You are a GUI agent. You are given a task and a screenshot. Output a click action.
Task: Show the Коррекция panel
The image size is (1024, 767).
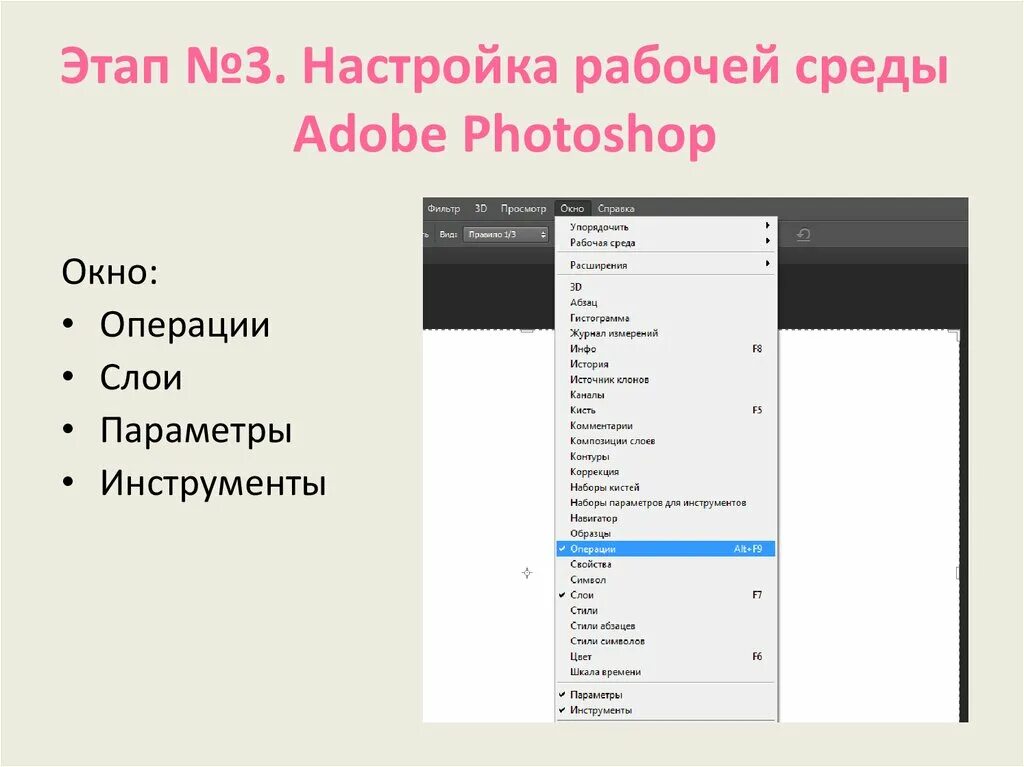point(666,472)
